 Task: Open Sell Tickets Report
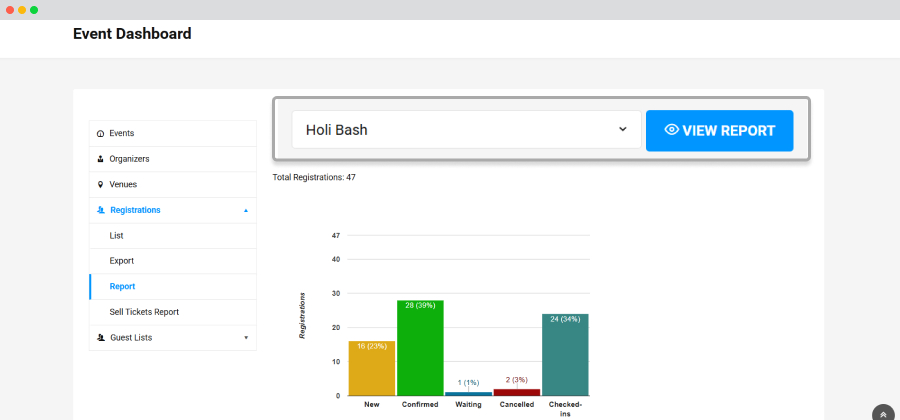[x=173, y=312]
